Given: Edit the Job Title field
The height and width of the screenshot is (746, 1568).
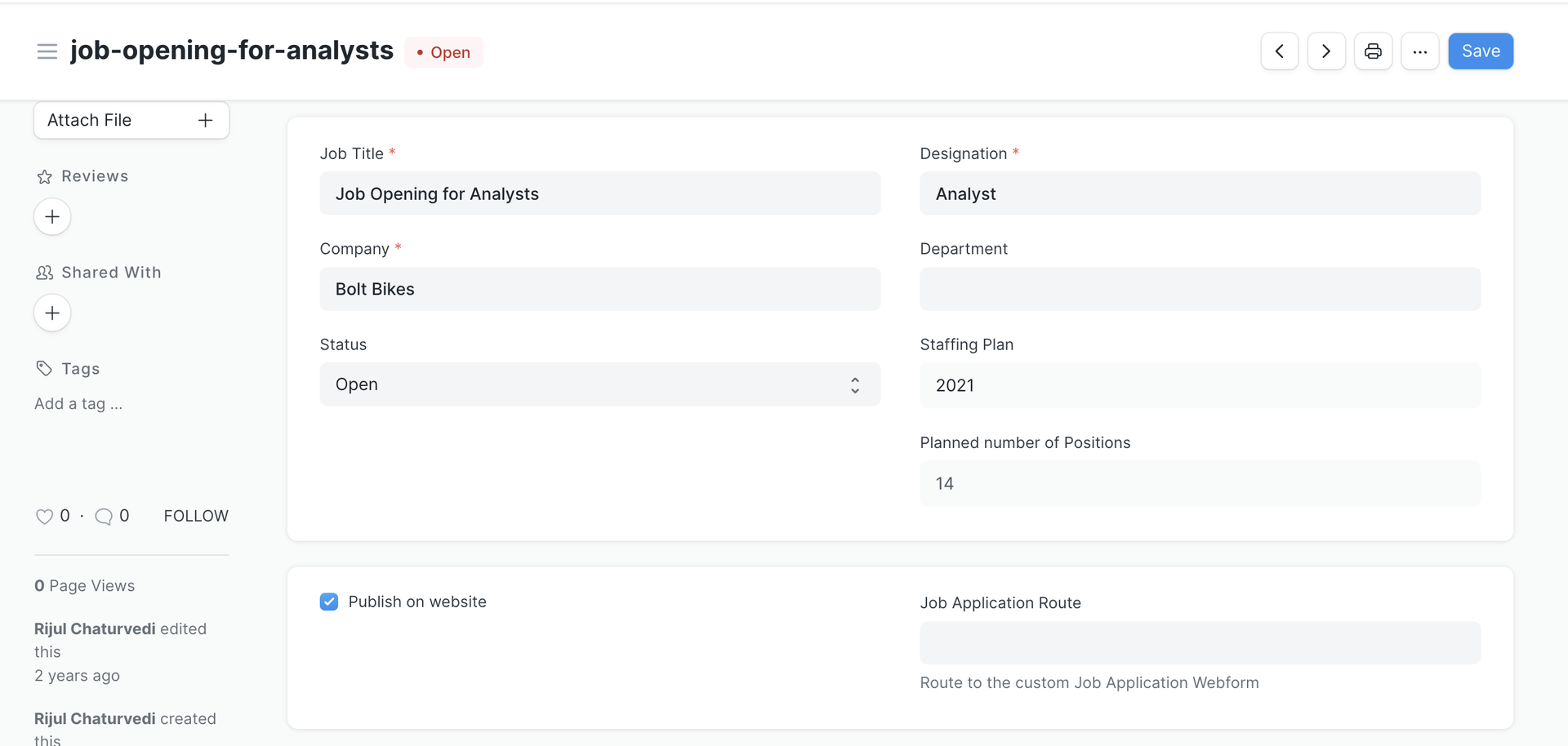Looking at the screenshot, I should [x=599, y=194].
